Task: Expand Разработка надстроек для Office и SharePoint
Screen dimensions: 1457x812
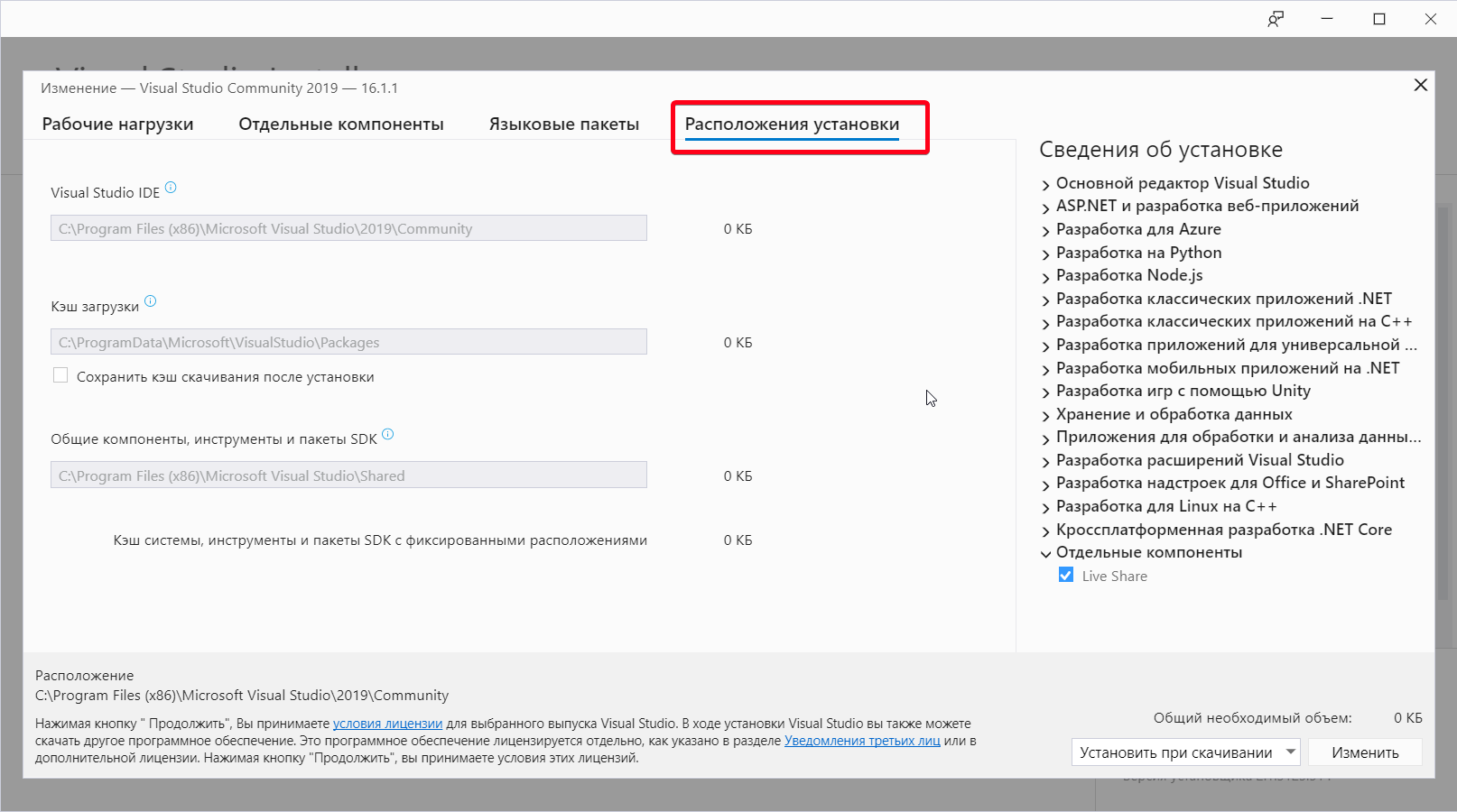Action: pyautogui.click(x=1046, y=484)
